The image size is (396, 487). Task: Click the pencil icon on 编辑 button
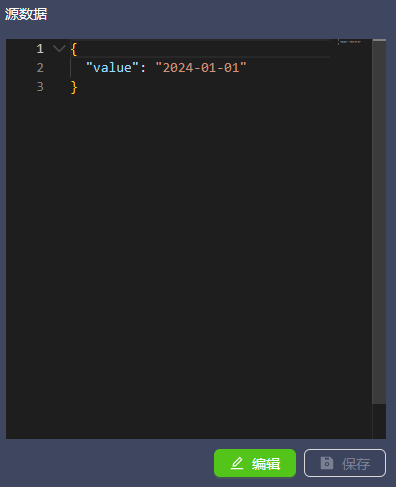pyautogui.click(x=237, y=463)
